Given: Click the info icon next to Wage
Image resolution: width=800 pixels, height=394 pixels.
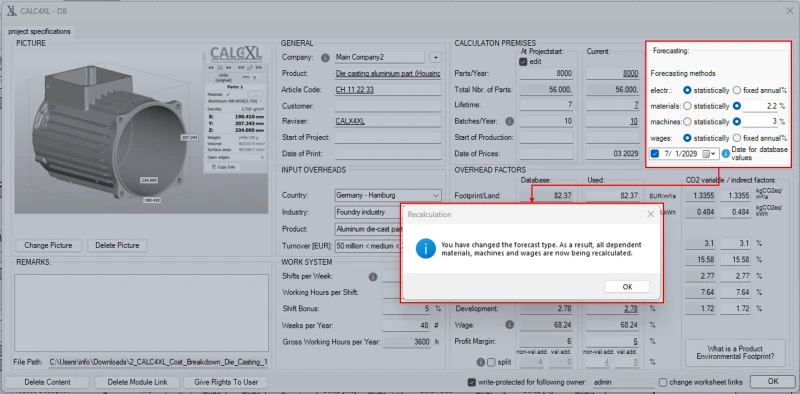Looking at the screenshot, I should pos(509,325).
